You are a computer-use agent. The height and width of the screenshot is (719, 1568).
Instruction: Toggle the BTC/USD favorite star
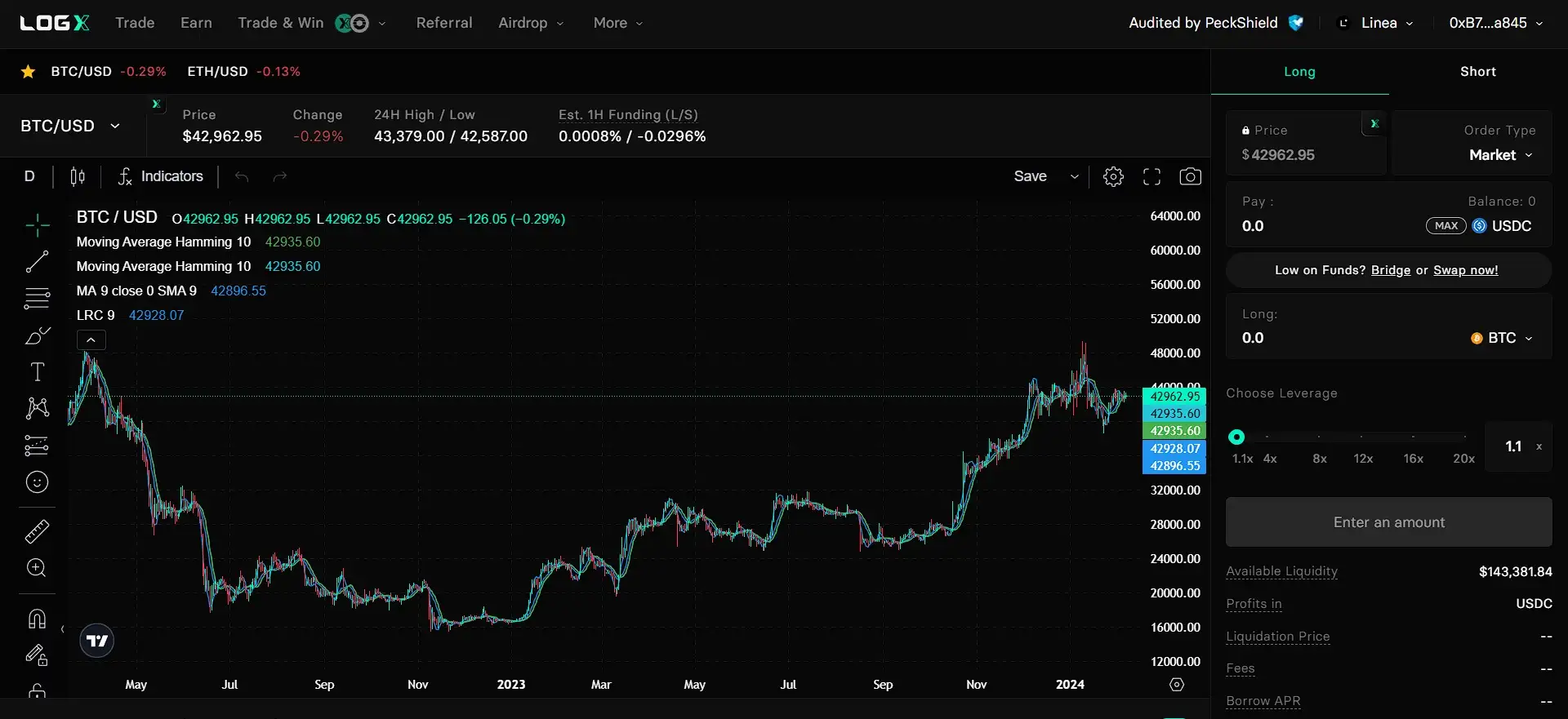click(28, 72)
